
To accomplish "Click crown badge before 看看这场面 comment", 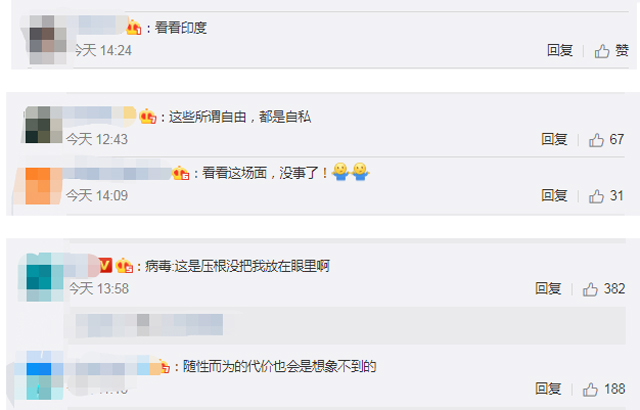I will 181,173.
